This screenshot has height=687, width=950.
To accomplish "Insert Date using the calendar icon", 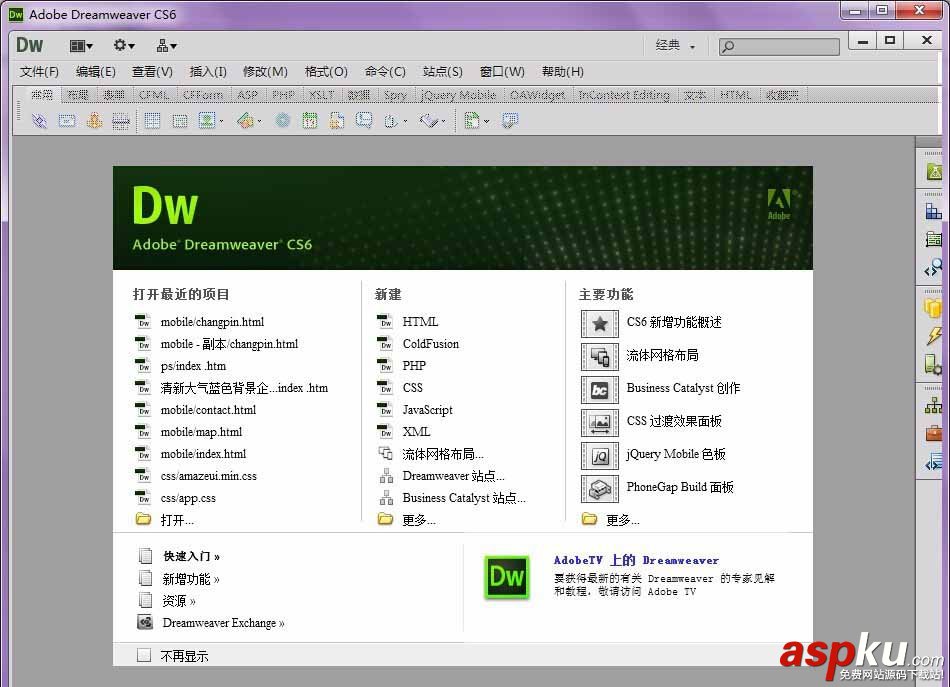I will coord(310,121).
